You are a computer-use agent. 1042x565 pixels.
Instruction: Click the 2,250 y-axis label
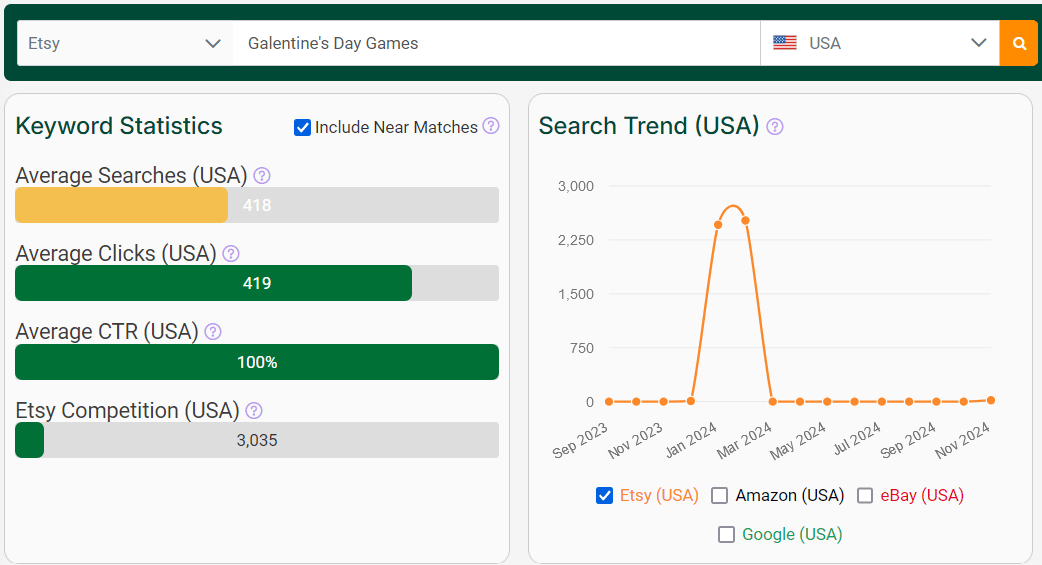pyautogui.click(x=575, y=240)
